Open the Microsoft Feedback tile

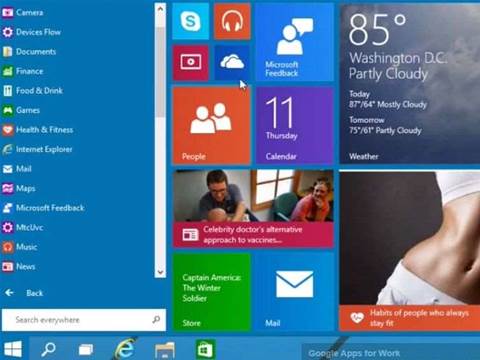tap(294, 42)
